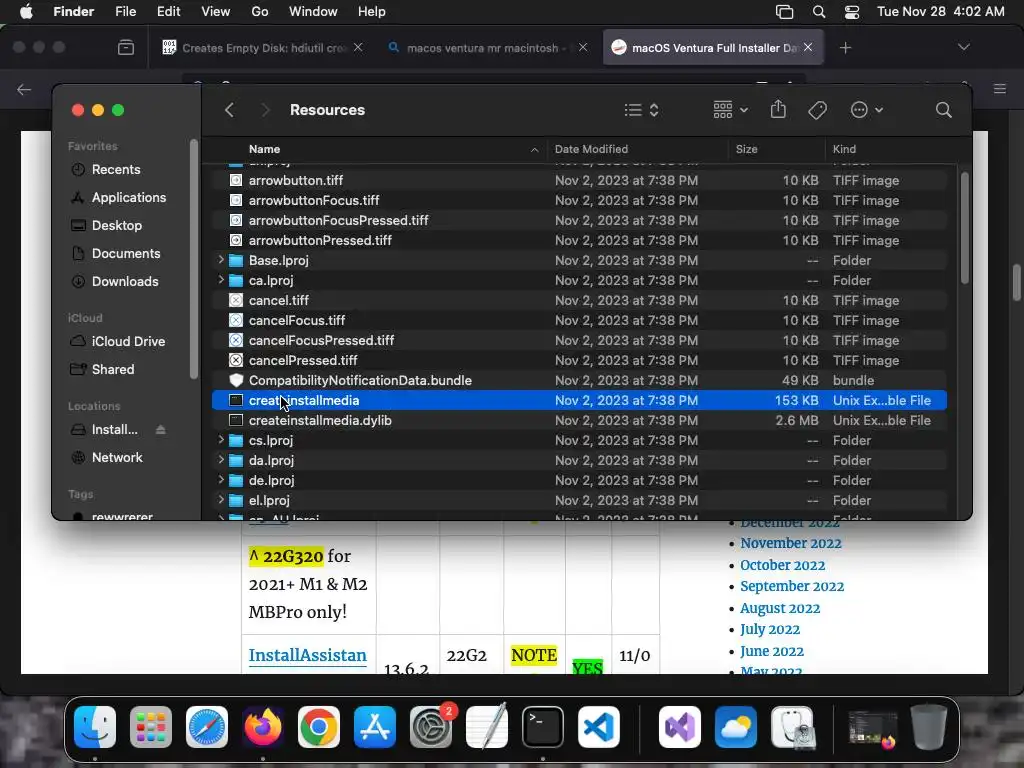Image resolution: width=1024 pixels, height=768 pixels.
Task: Open the list view options switcher
Action: 641,110
